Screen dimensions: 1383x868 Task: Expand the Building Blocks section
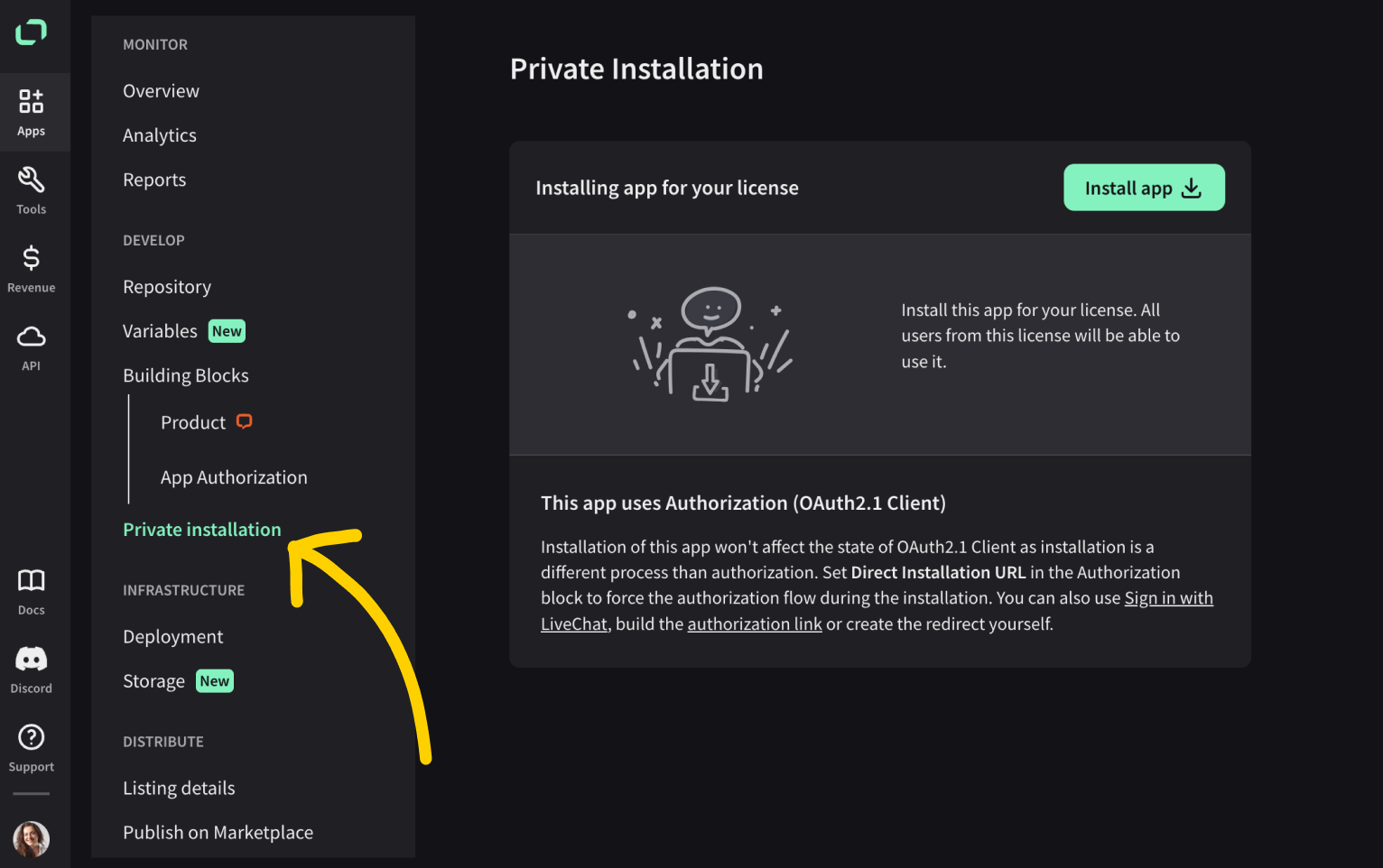tap(186, 375)
